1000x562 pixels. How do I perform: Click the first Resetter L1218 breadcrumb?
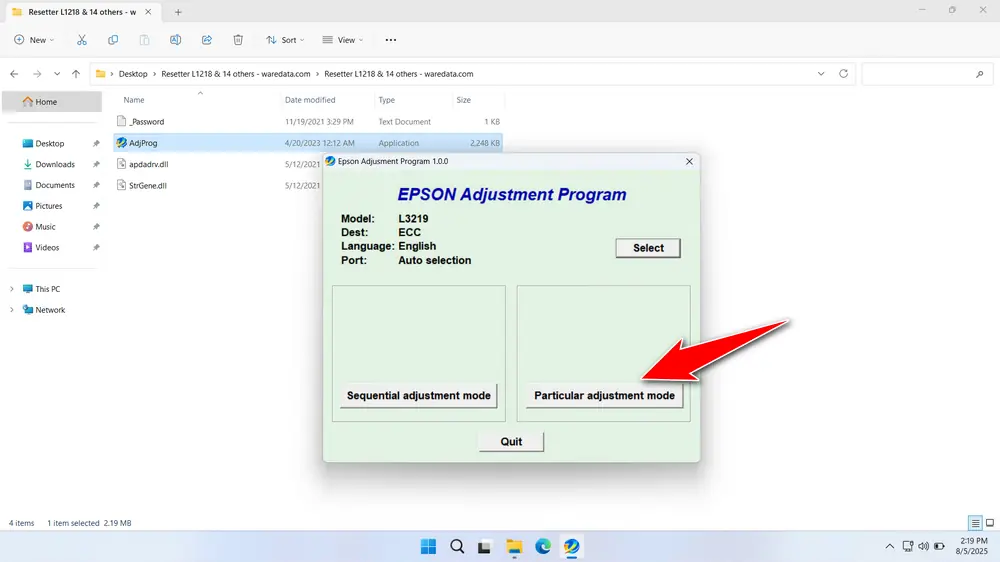tap(235, 74)
